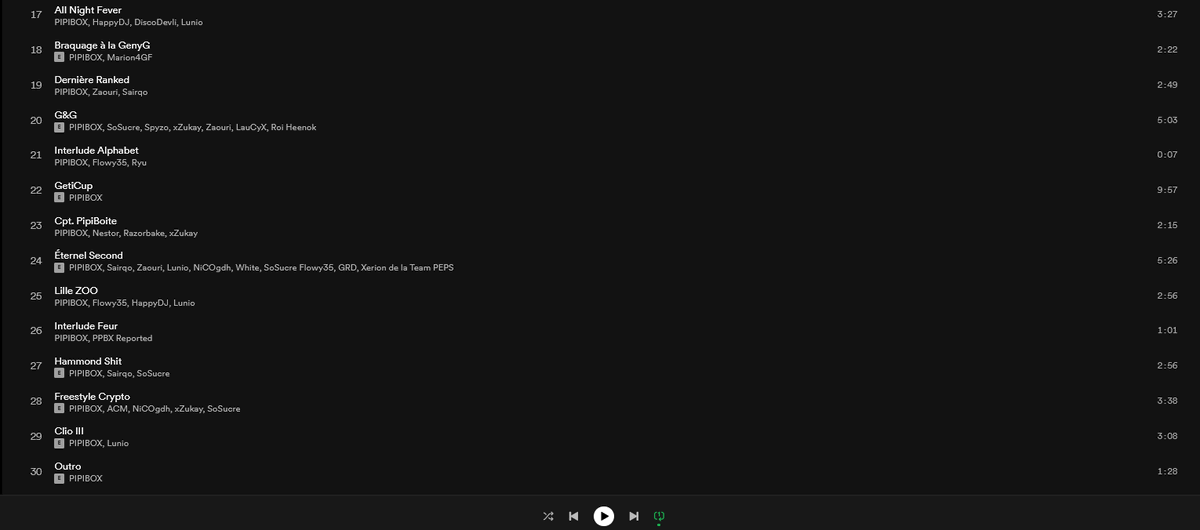
Task: Click the explicit badge on the G&G row
Action: pyautogui.click(x=59, y=127)
